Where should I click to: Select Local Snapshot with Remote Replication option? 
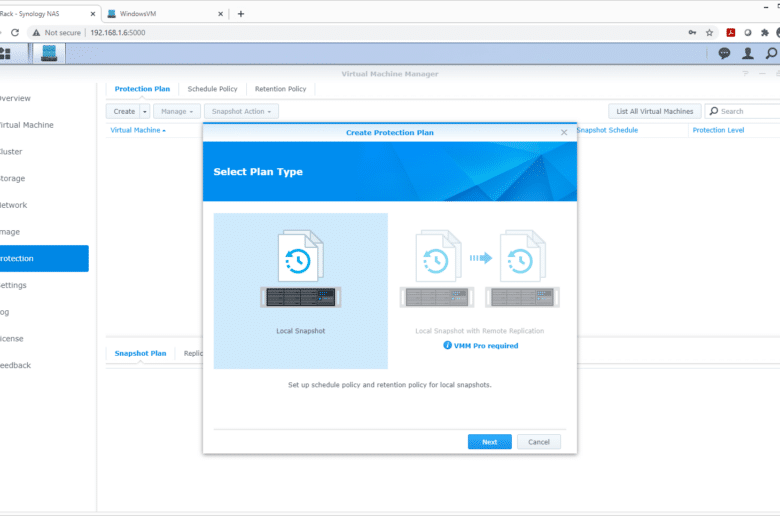pos(480,291)
